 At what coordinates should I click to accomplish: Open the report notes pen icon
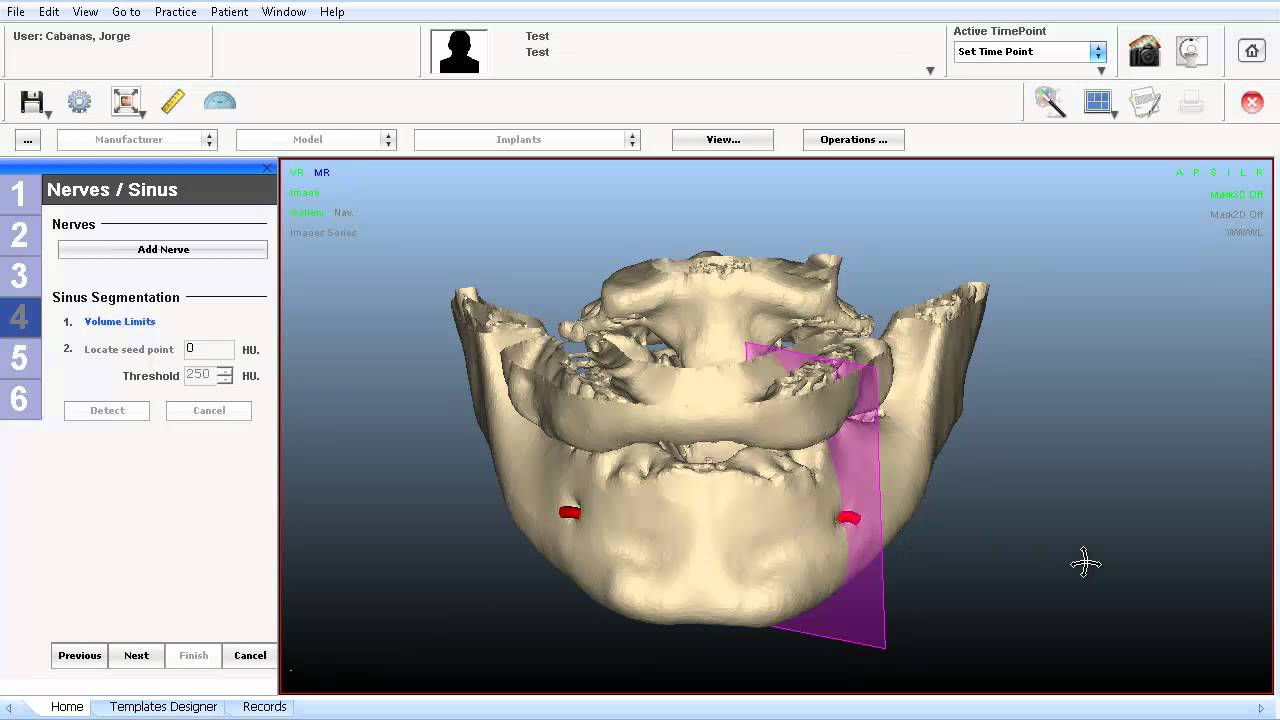click(1145, 102)
